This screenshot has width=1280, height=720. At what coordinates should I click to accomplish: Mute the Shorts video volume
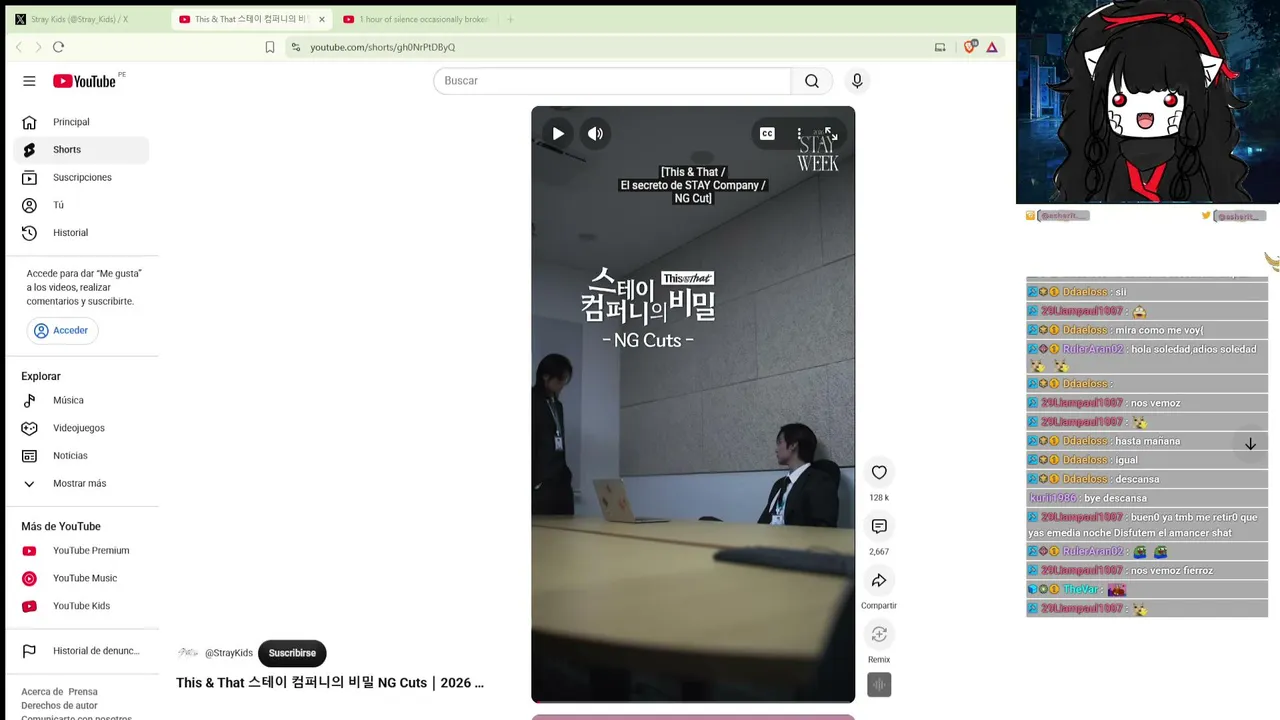pos(595,134)
